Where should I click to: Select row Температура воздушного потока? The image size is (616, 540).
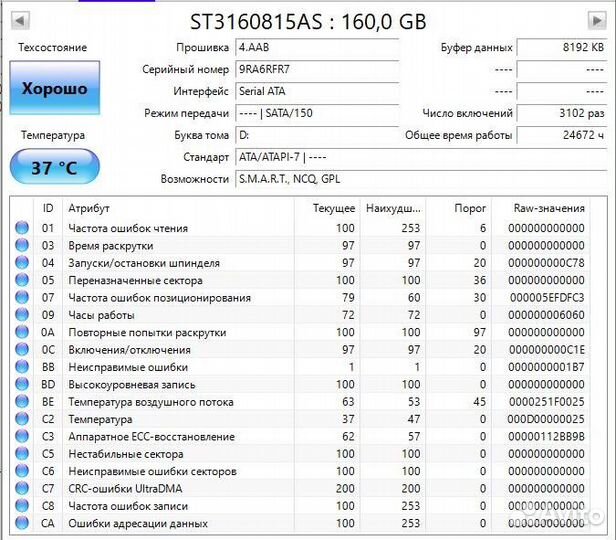pyautogui.click(x=301, y=402)
